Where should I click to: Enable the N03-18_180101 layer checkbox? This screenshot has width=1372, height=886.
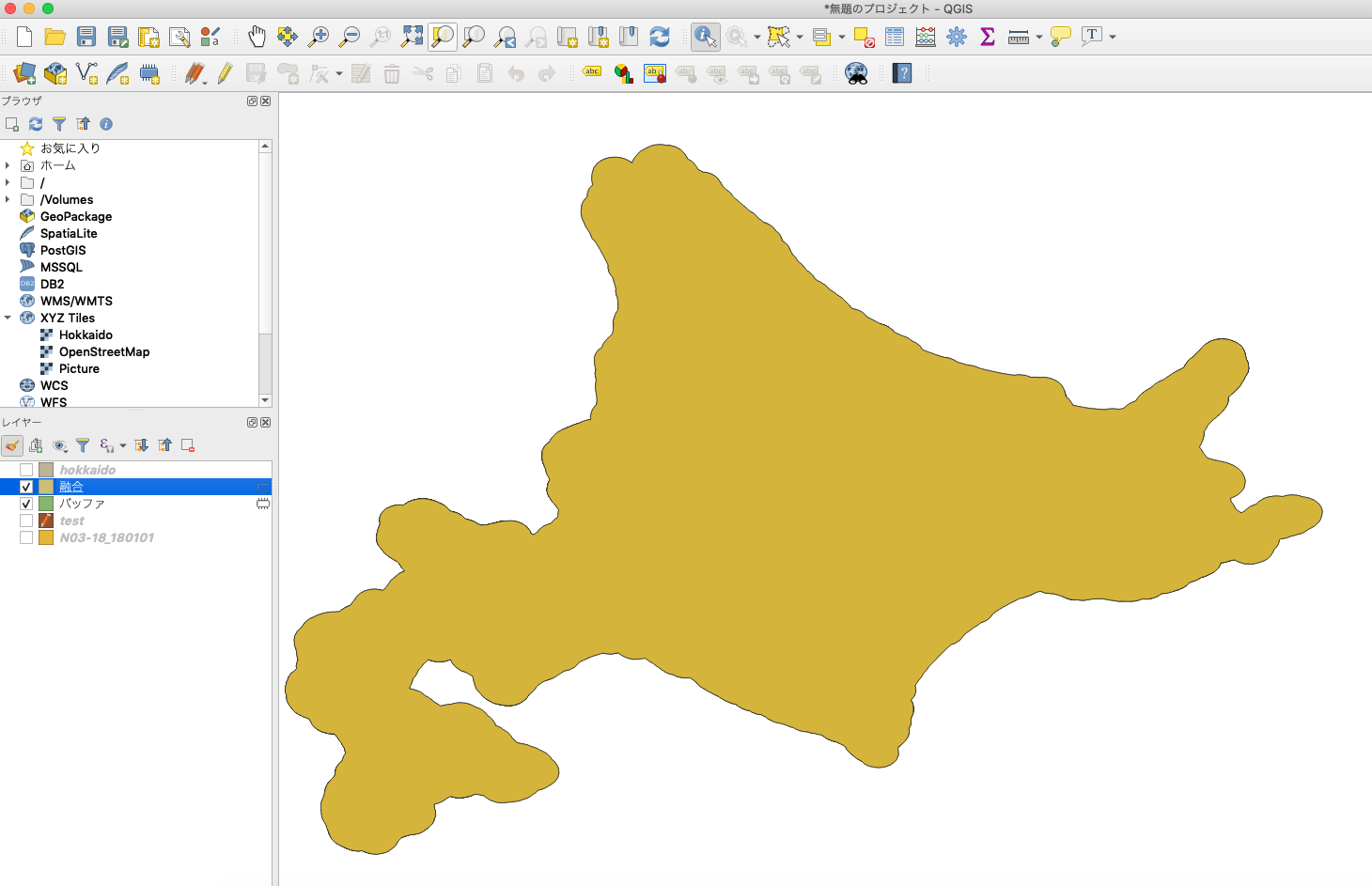tap(26, 537)
